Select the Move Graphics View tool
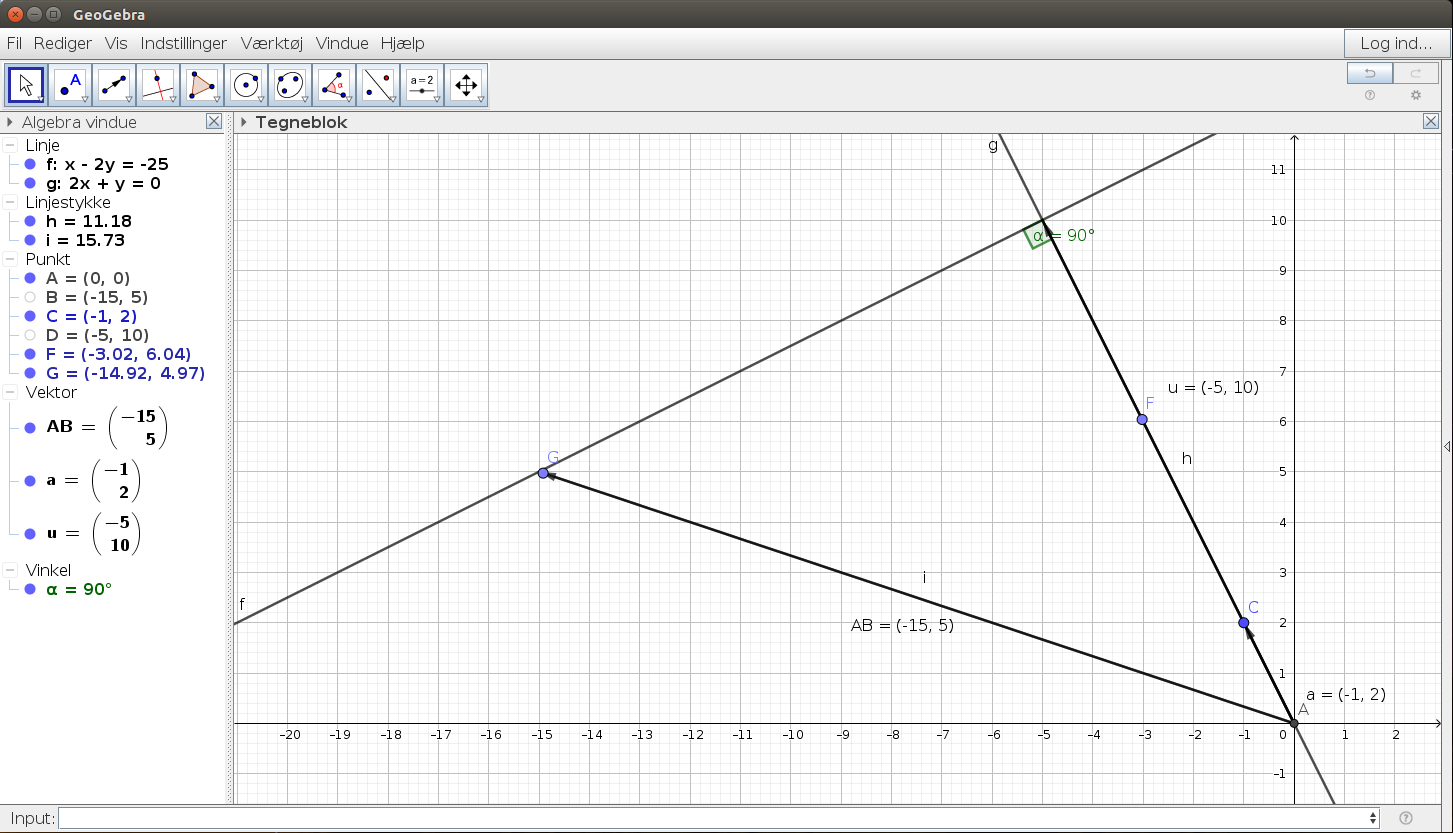The width and height of the screenshot is (1453, 833). [x=466, y=85]
